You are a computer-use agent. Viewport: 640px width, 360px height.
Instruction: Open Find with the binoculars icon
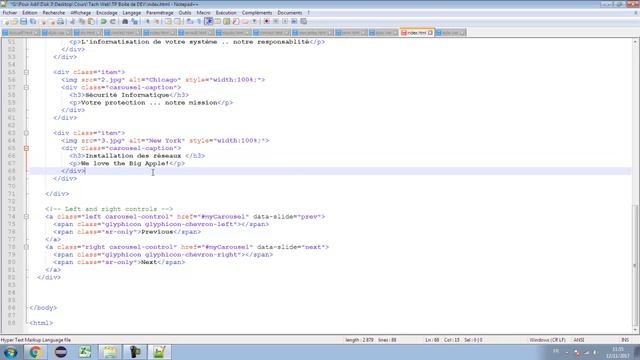[125, 21]
